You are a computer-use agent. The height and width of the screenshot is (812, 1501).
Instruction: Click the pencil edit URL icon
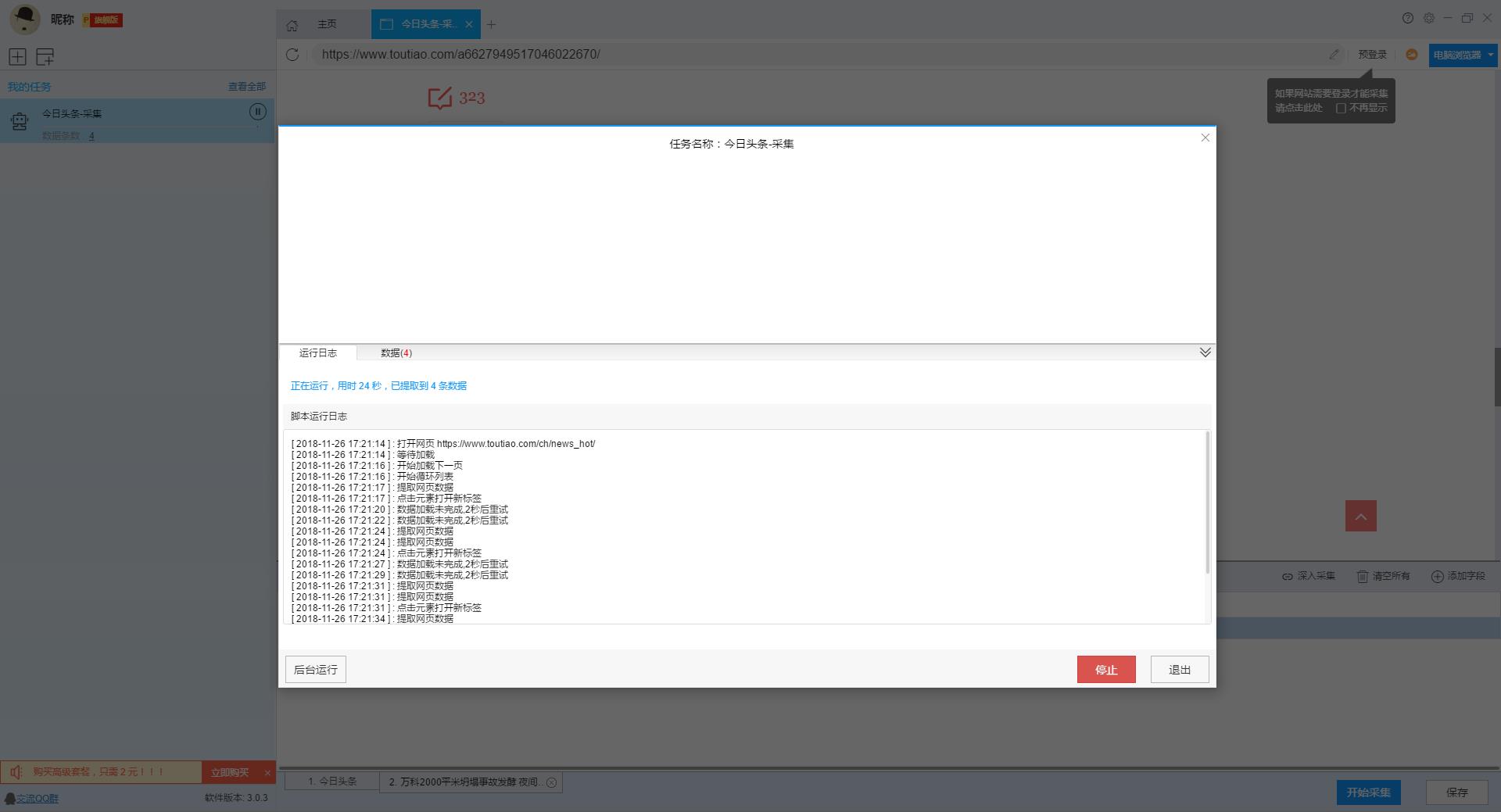[x=1334, y=54]
